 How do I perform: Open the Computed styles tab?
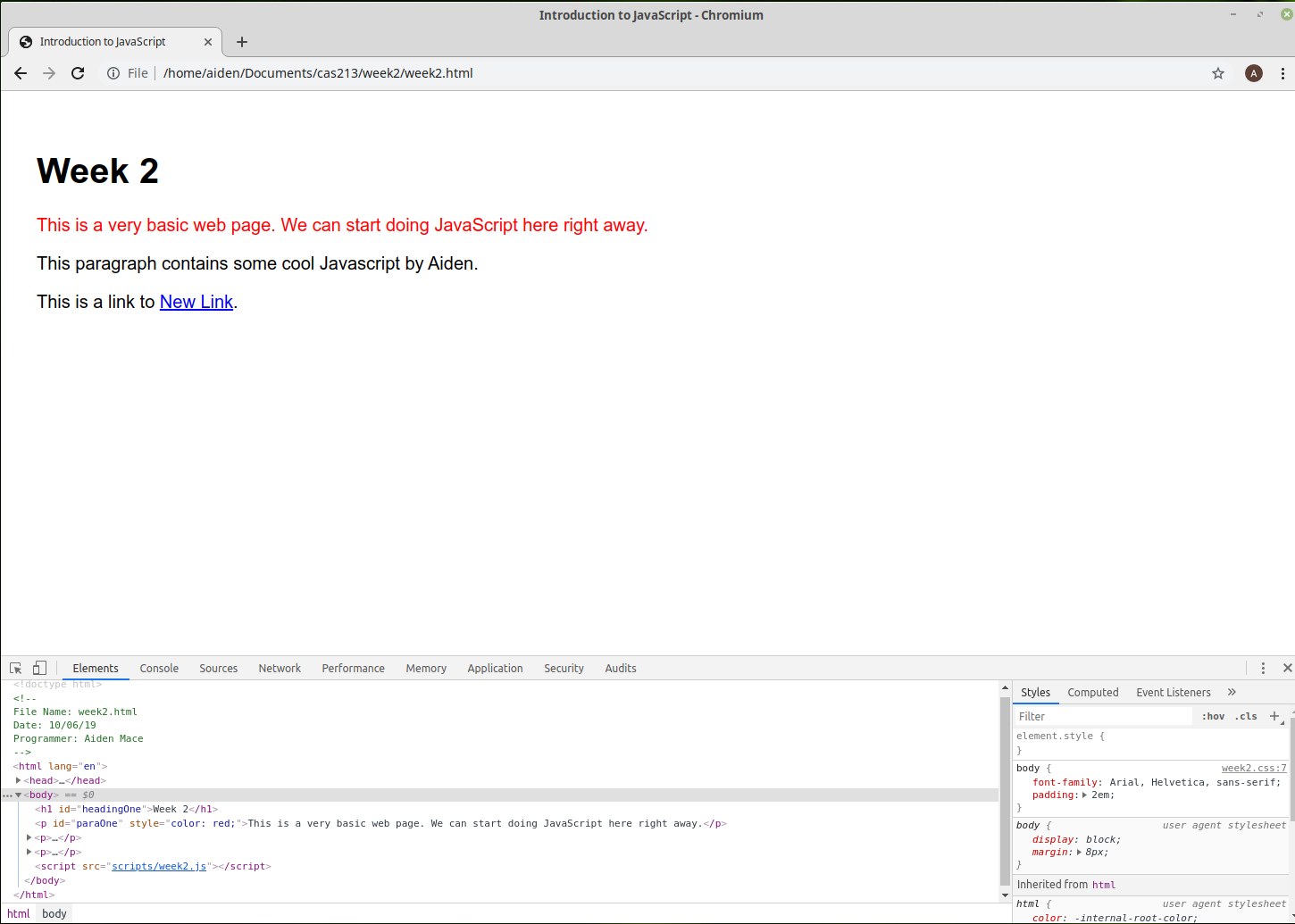point(1092,692)
